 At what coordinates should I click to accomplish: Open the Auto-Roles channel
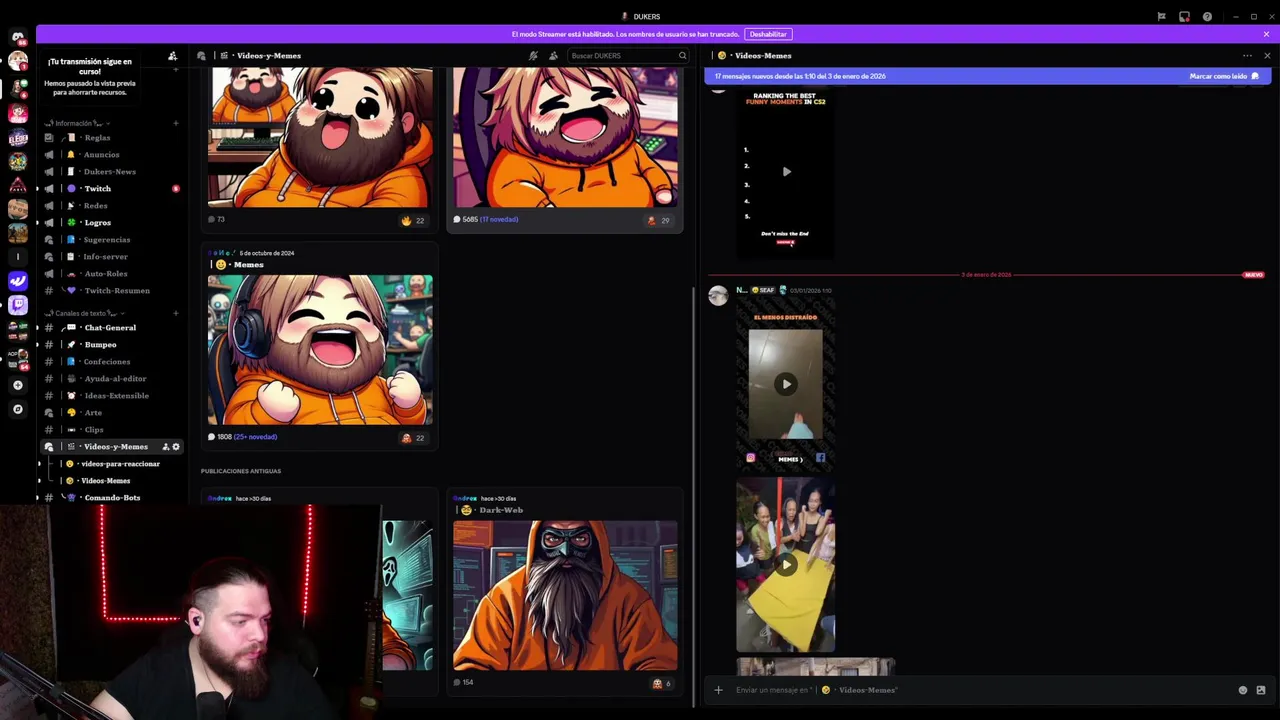click(112, 274)
